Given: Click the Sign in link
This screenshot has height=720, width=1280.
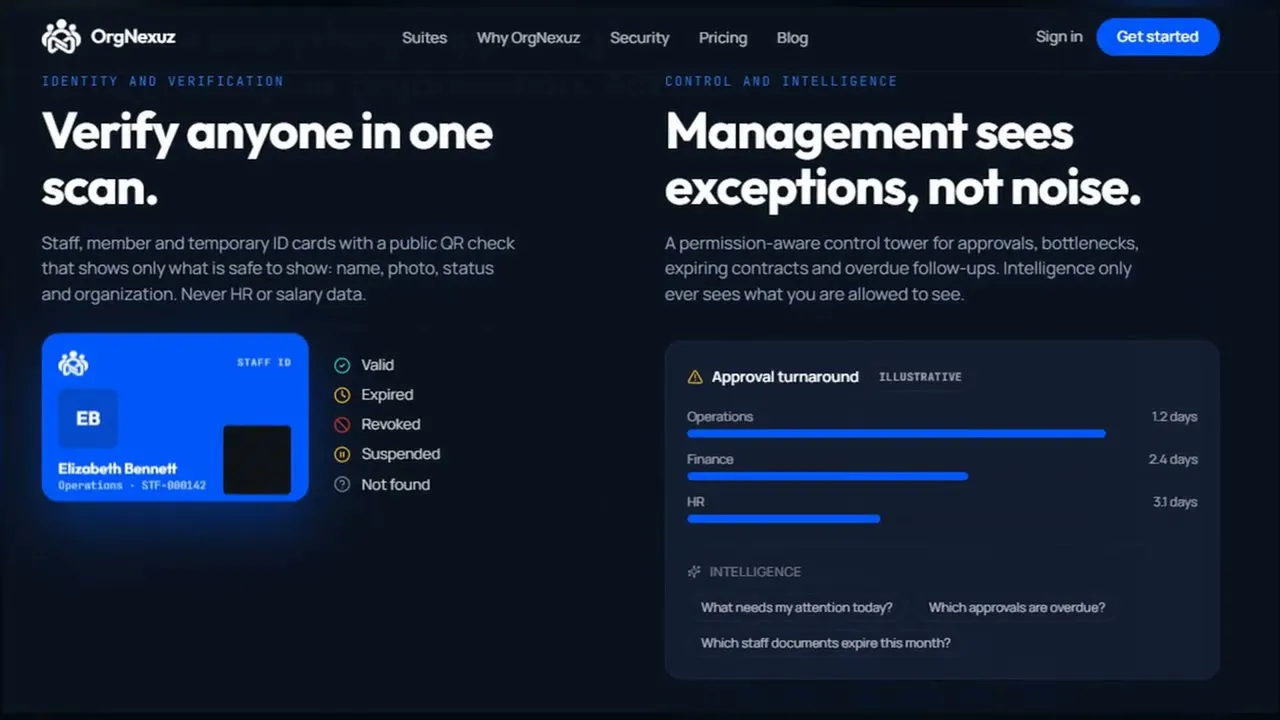Looking at the screenshot, I should coord(1059,37).
